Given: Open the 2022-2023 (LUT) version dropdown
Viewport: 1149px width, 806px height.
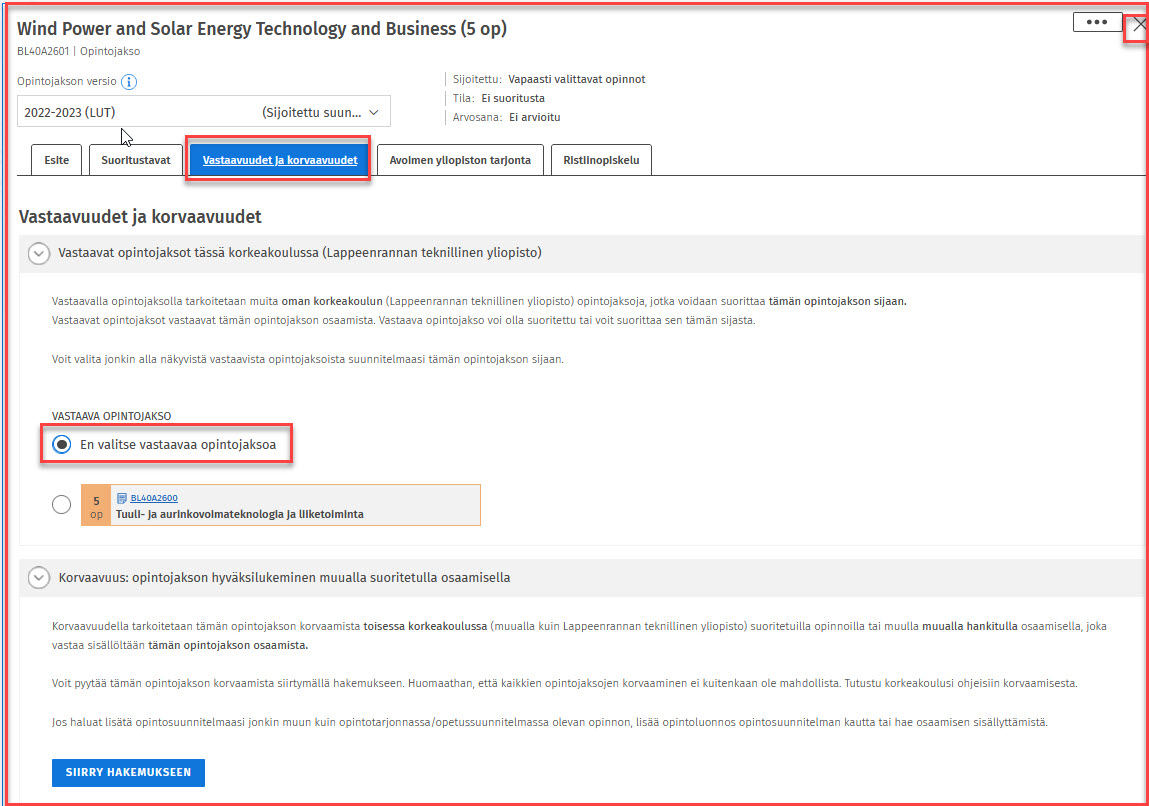Looking at the screenshot, I should point(204,112).
